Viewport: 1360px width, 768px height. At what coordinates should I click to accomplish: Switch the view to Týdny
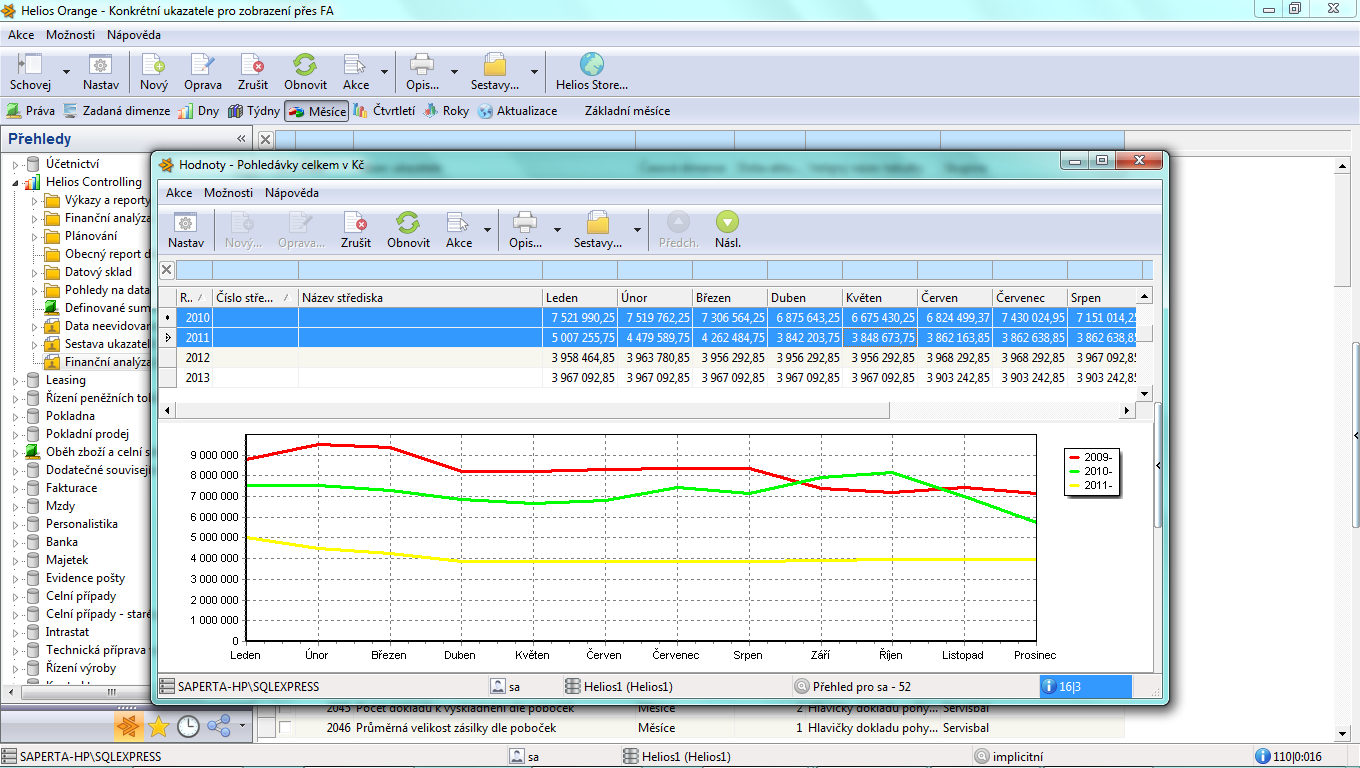(254, 111)
